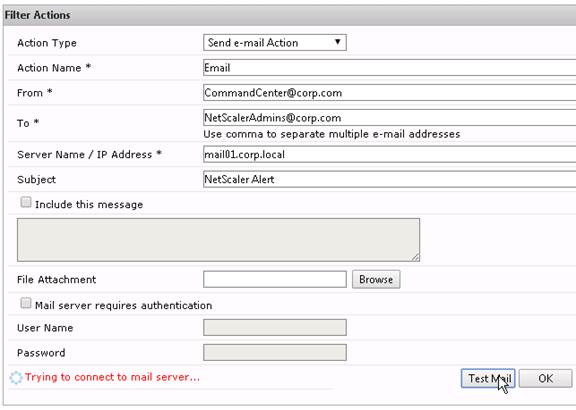Click the Browse button for attachments
Viewport: 576px width, 410px height.
coord(376,280)
